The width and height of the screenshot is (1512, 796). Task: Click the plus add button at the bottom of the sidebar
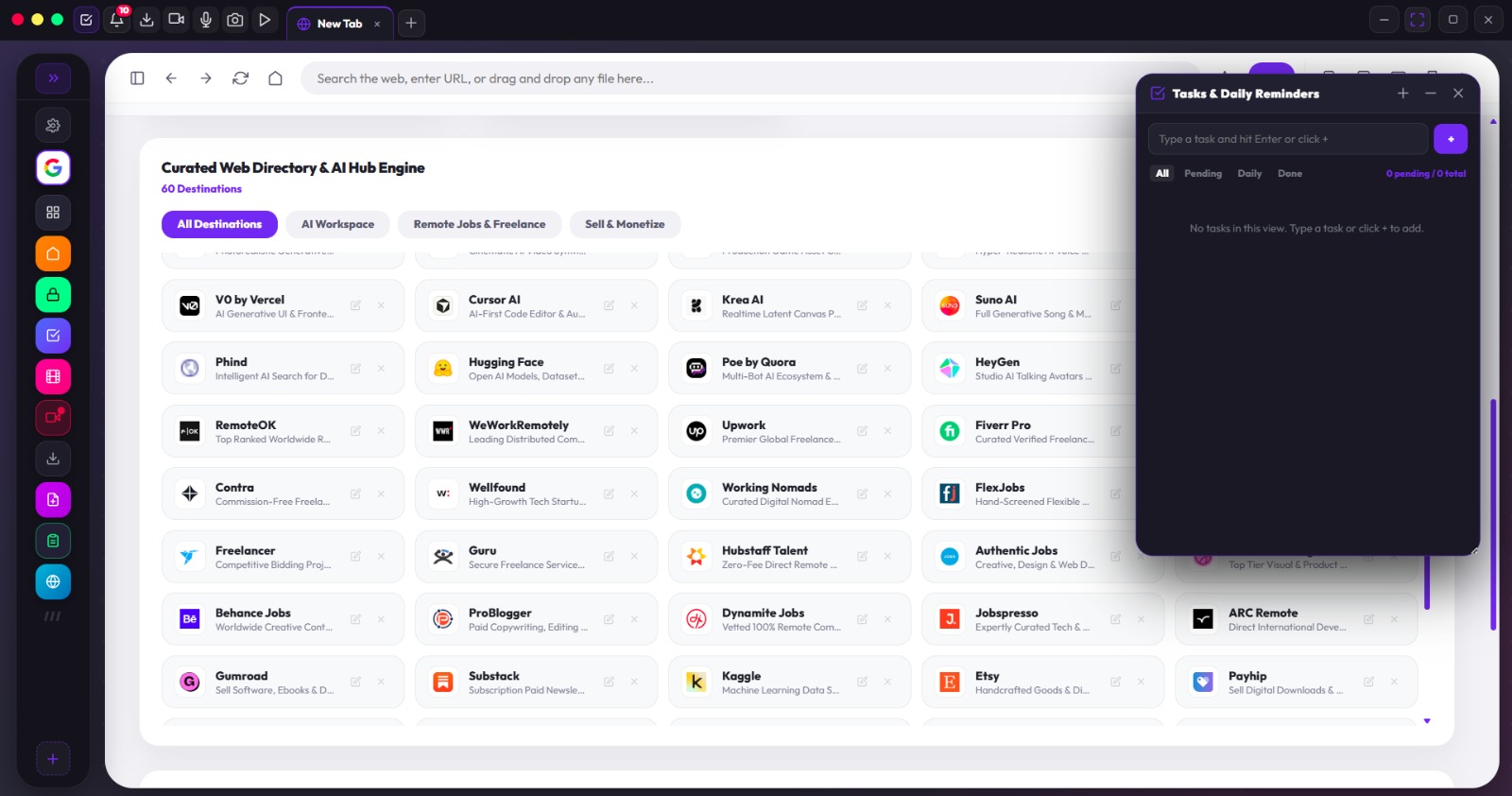coord(53,759)
